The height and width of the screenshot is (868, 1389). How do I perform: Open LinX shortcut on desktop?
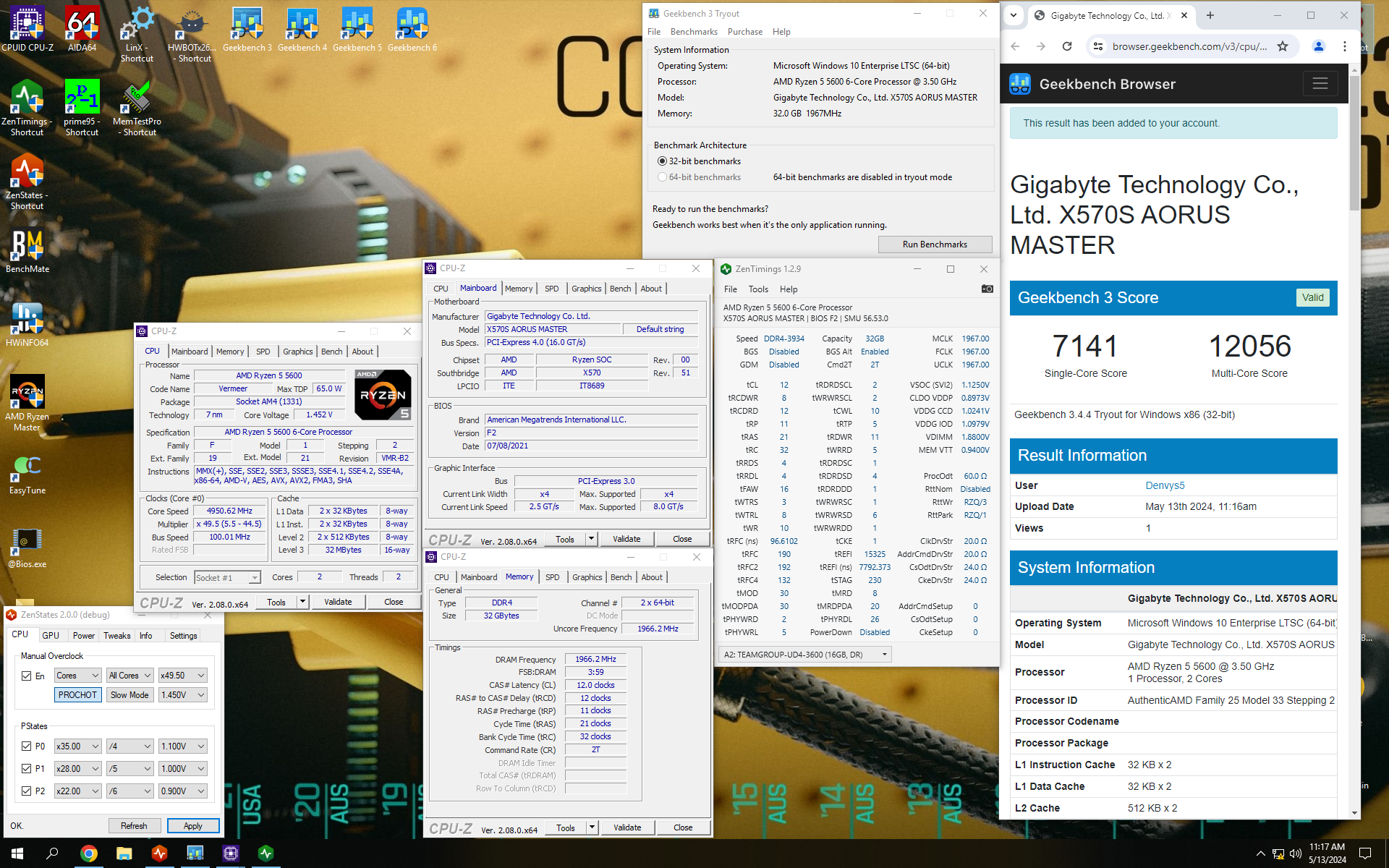point(137,34)
